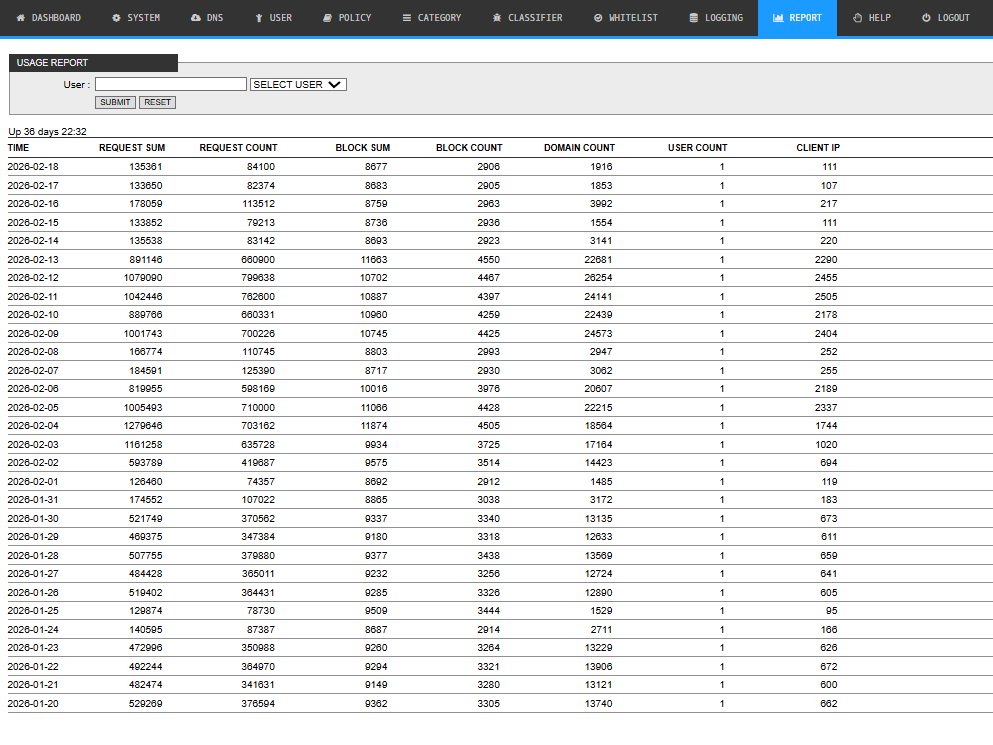Viewport: 993px width, 745px height.
Task: Select the 2026-02-12 report row date
Action: (33, 278)
